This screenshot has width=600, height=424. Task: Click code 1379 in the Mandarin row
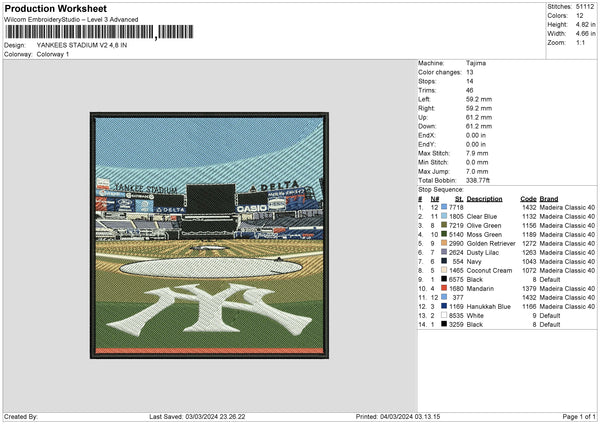[x=529, y=288]
